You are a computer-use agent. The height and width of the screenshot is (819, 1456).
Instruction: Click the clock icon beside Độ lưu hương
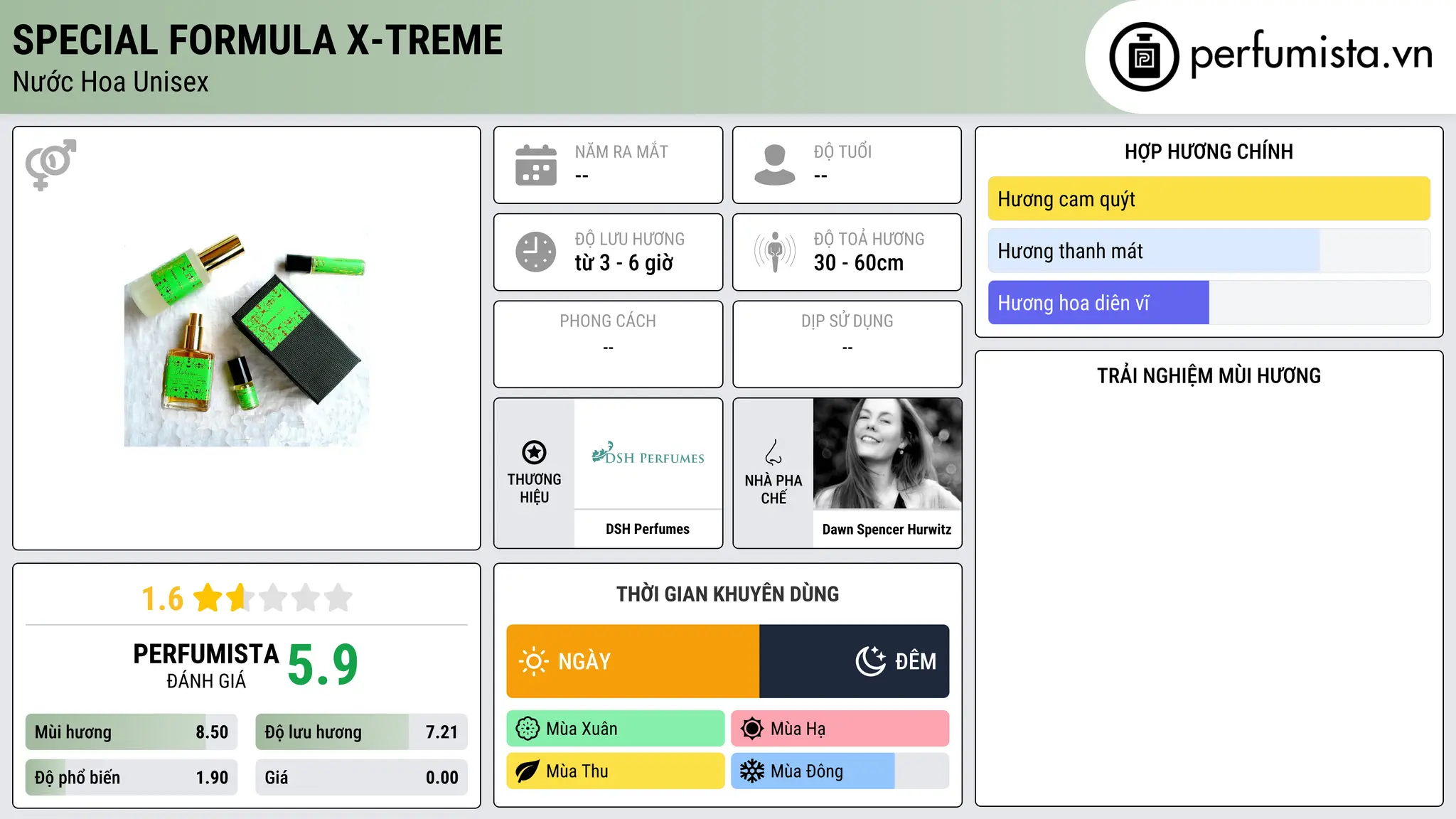pyautogui.click(x=536, y=252)
